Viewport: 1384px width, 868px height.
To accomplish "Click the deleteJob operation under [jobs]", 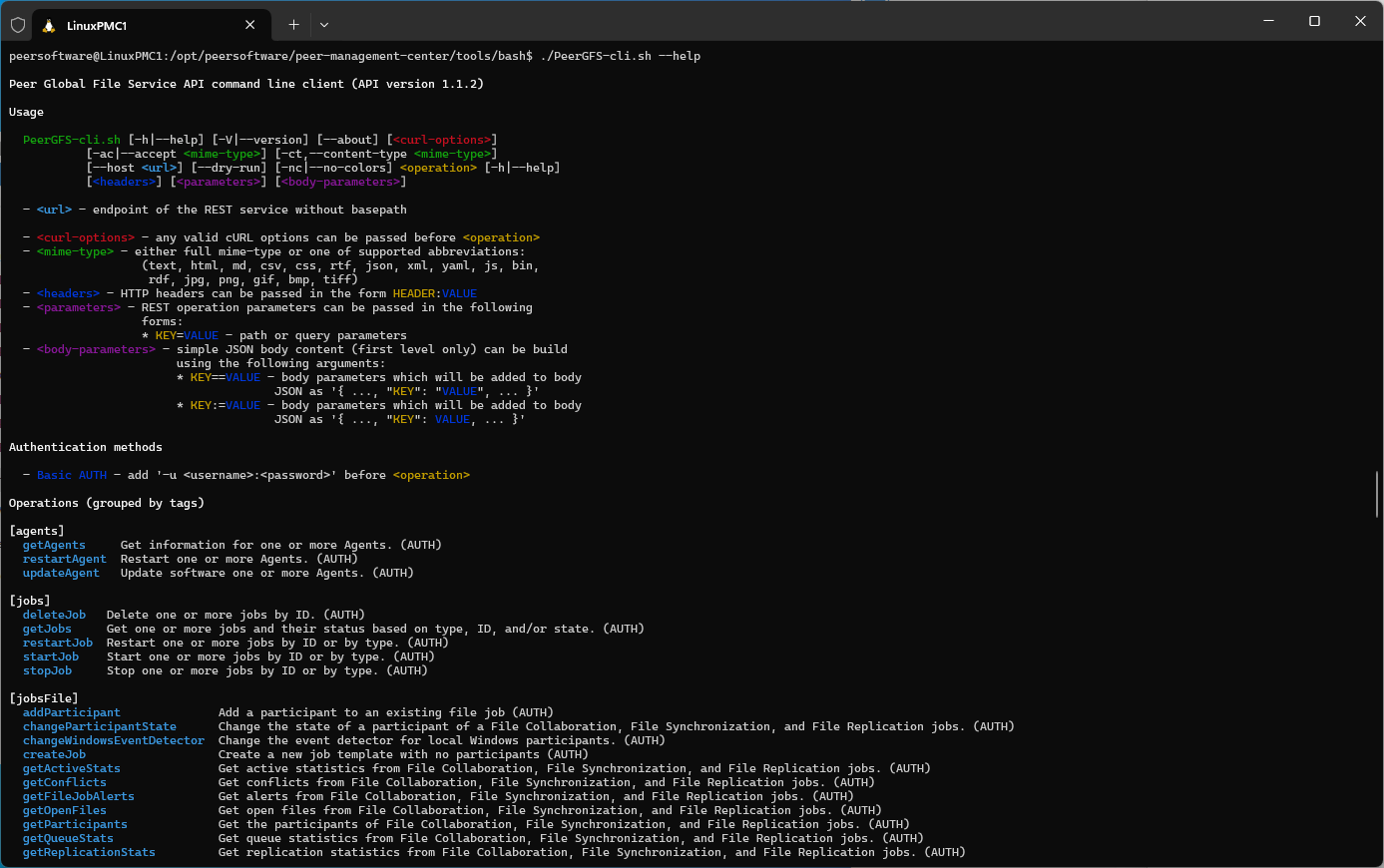I will click(x=54, y=615).
